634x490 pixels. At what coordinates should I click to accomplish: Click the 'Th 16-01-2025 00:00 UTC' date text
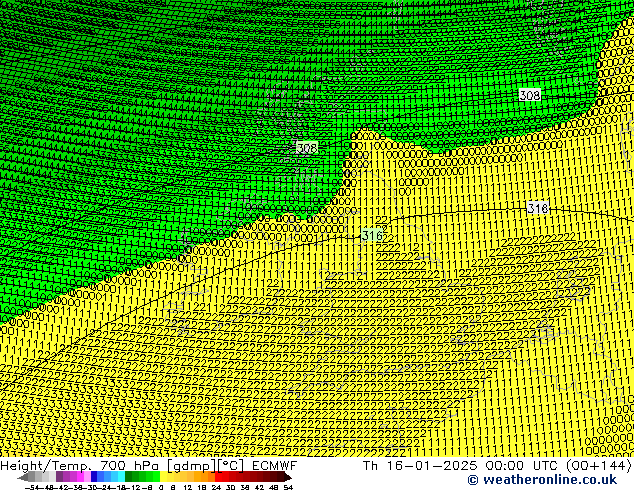[x=462, y=466]
